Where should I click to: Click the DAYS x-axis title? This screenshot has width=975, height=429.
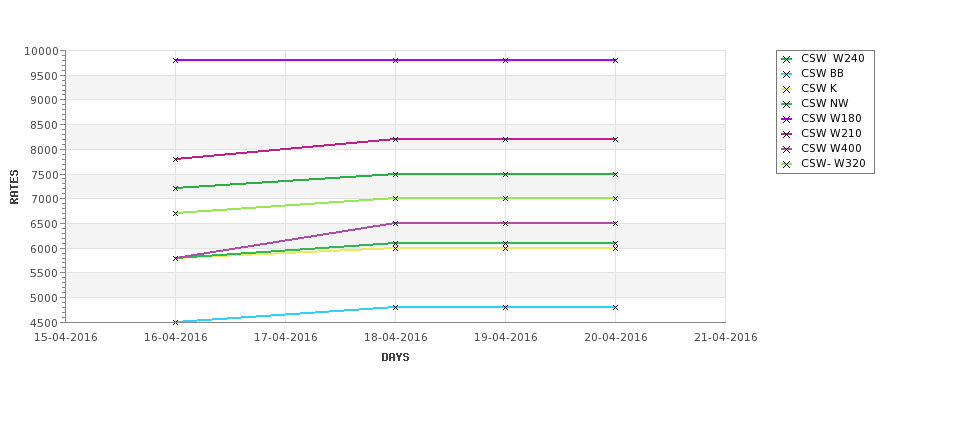[x=395, y=358]
